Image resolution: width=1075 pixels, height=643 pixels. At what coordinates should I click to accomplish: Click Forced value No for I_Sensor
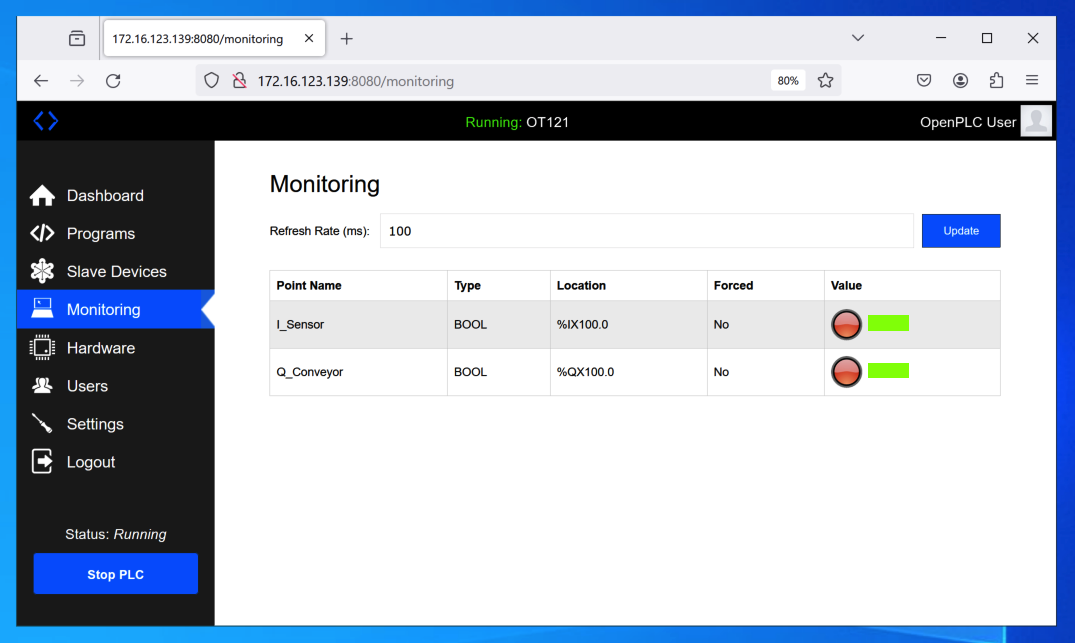pos(721,324)
